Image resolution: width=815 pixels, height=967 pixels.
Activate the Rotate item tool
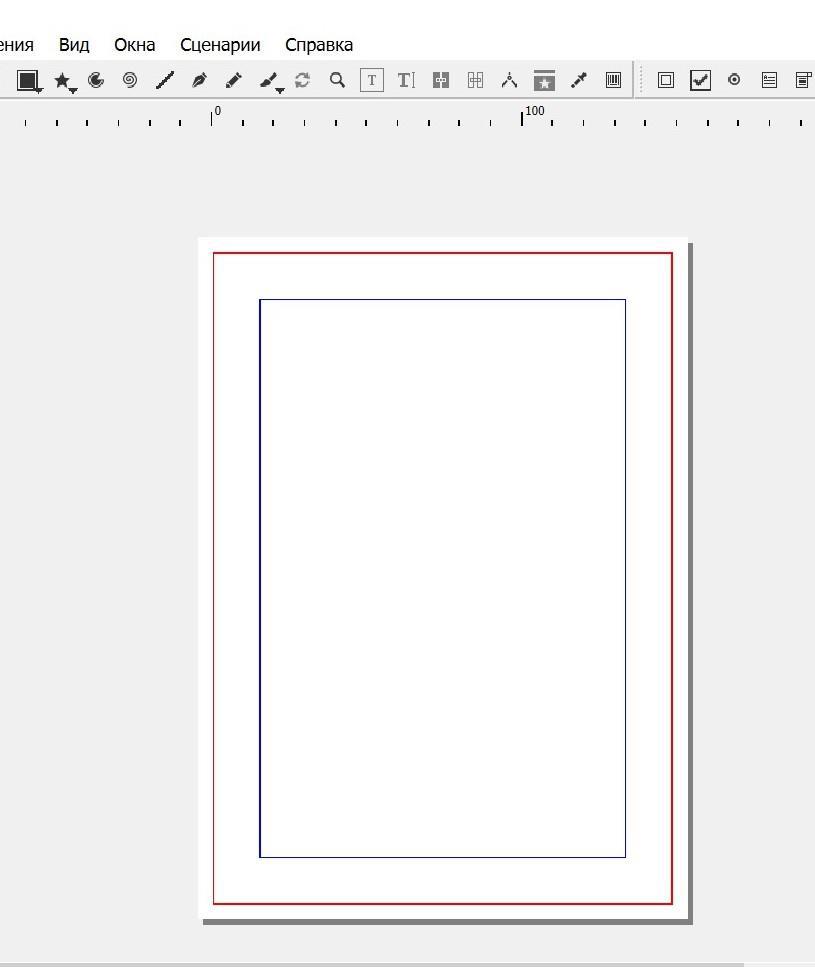(x=302, y=80)
